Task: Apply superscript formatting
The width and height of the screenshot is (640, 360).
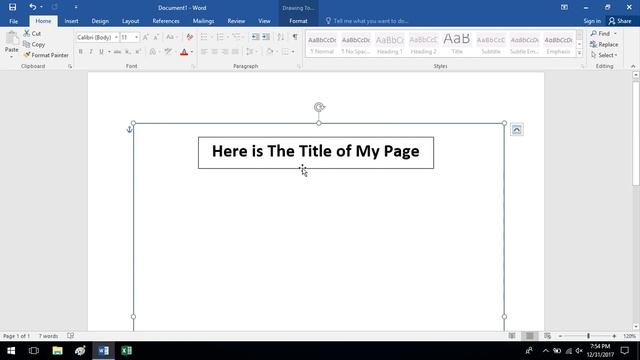Action: pos(138,52)
